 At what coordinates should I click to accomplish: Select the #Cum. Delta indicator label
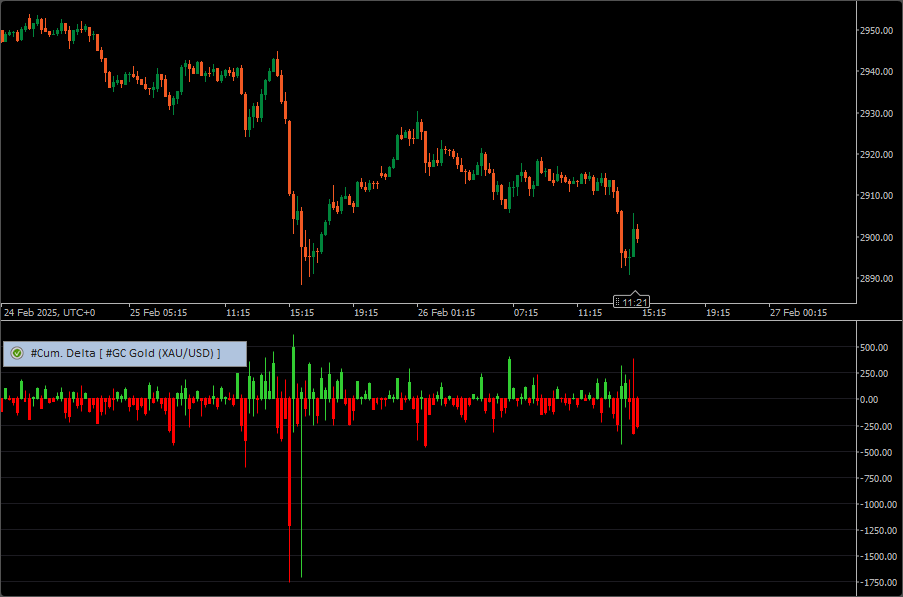click(x=125, y=353)
